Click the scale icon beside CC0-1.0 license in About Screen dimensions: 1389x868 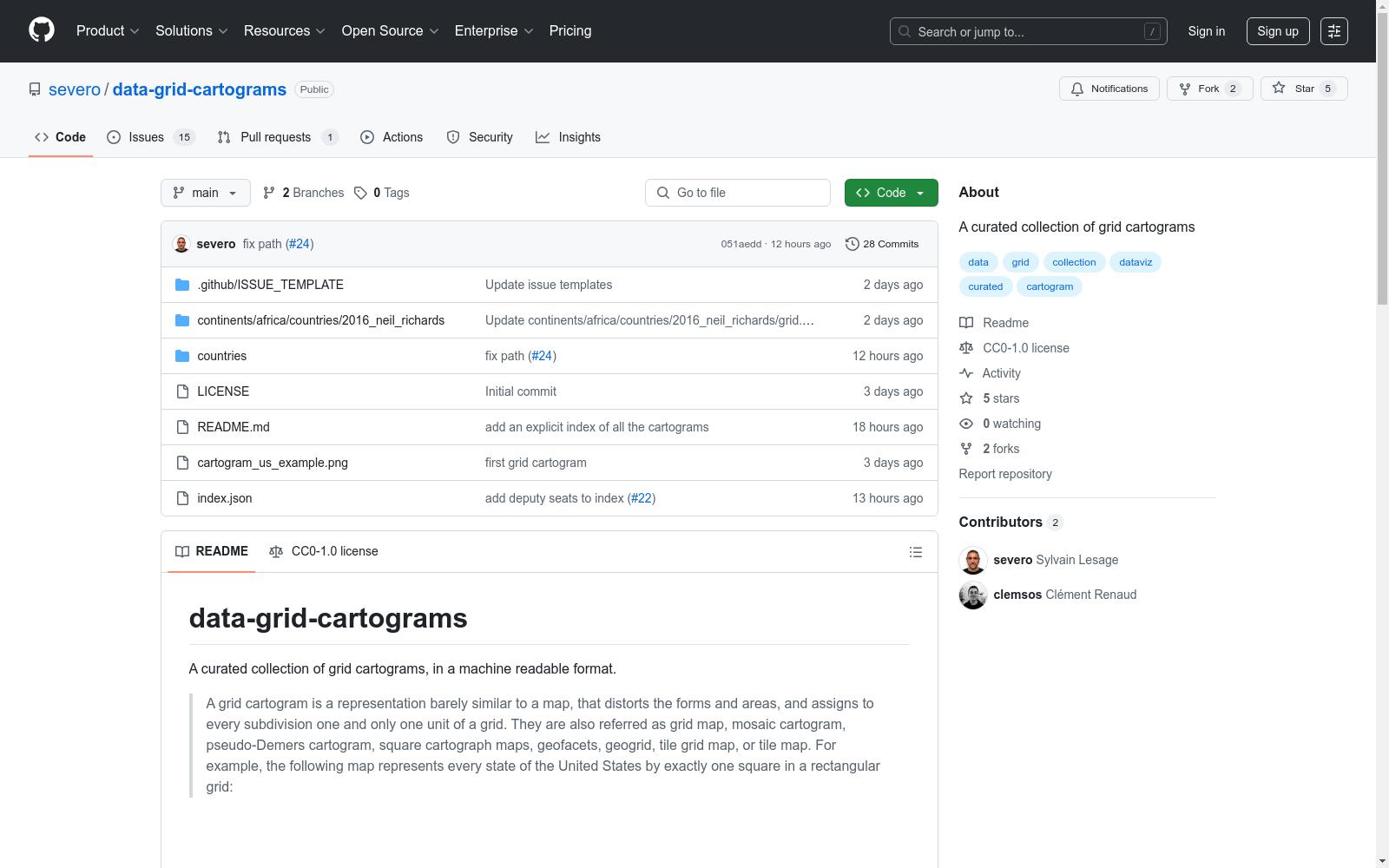[x=966, y=348]
